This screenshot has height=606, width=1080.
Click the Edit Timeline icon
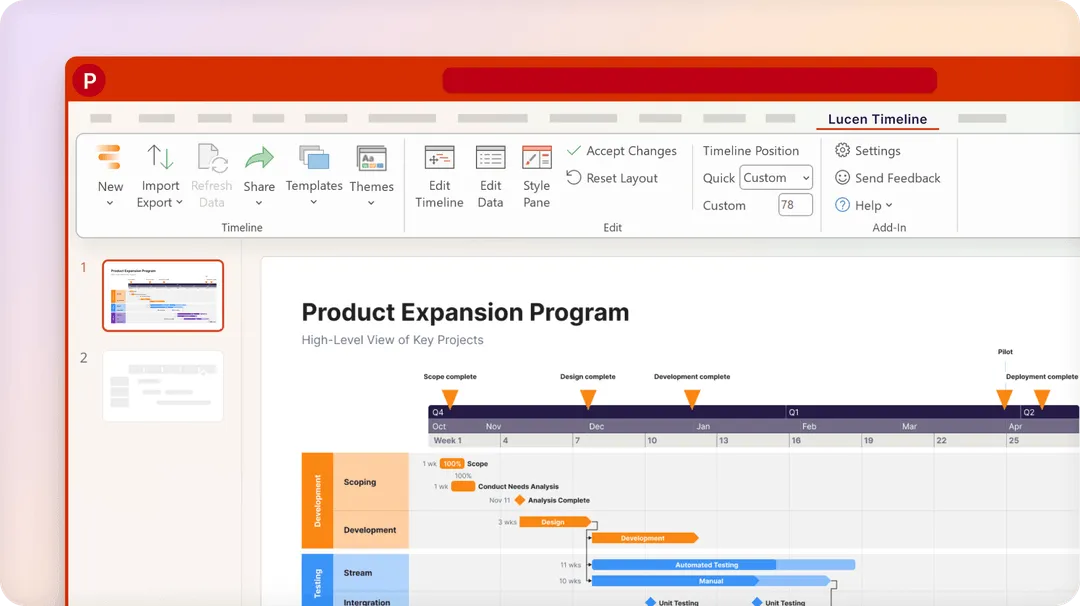(x=439, y=158)
